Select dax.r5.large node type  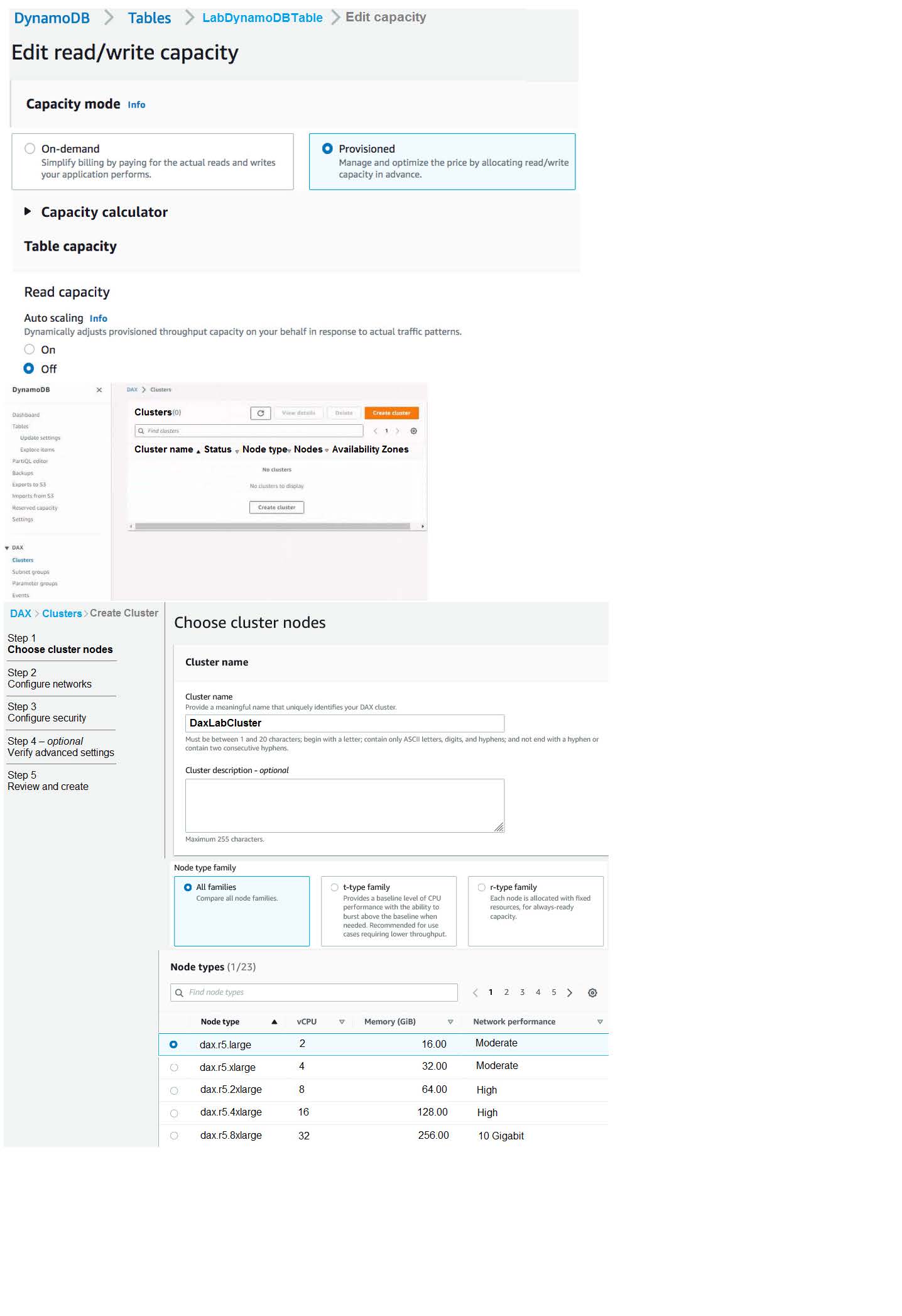click(x=174, y=1045)
